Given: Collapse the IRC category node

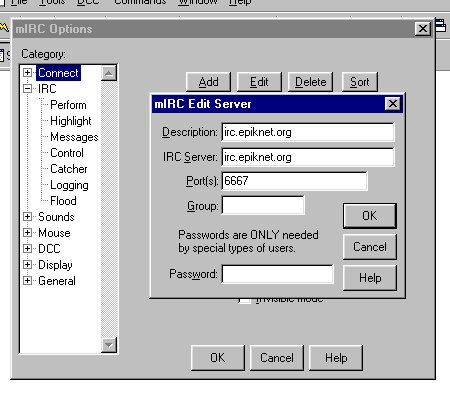Looking at the screenshot, I should tap(27, 89).
